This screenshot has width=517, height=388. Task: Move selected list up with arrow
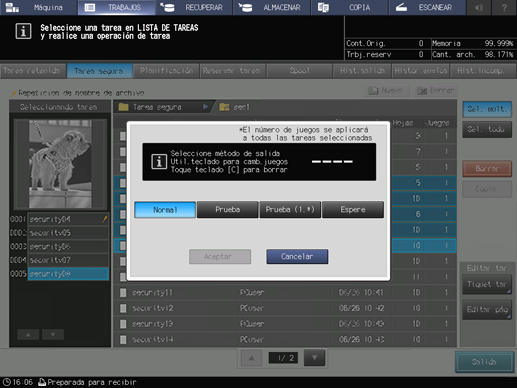[x=28, y=335]
